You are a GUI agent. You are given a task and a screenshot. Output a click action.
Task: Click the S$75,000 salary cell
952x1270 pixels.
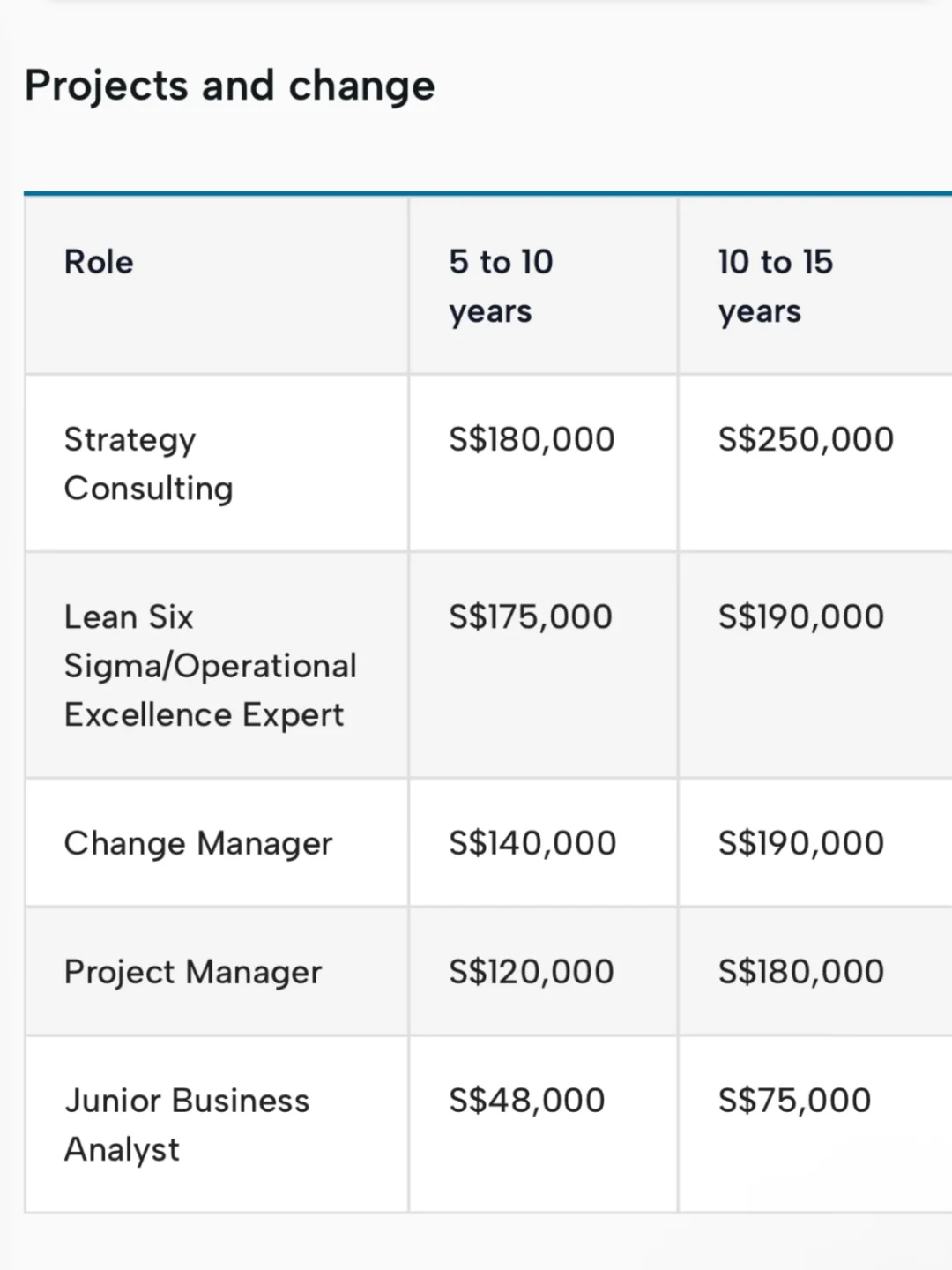[794, 1101]
